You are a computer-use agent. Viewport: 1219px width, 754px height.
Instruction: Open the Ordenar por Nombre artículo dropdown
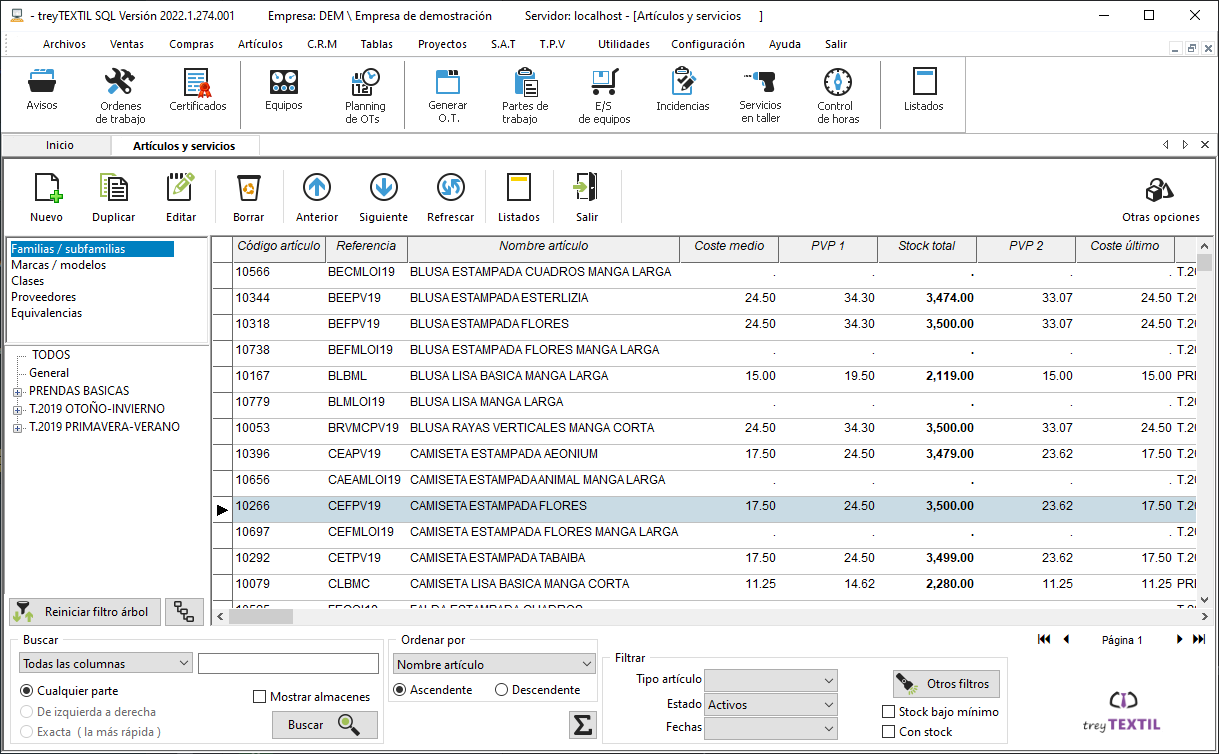(495, 664)
